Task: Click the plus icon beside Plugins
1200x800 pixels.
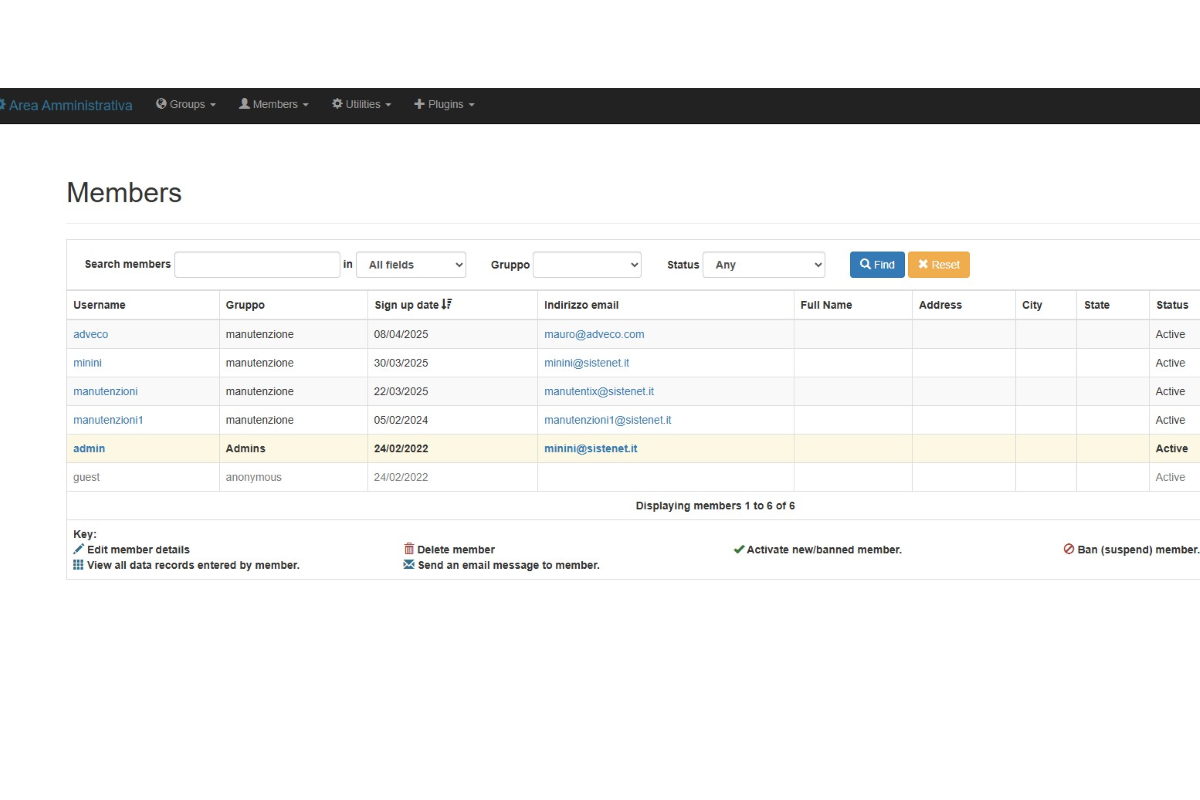Action: click(x=420, y=104)
